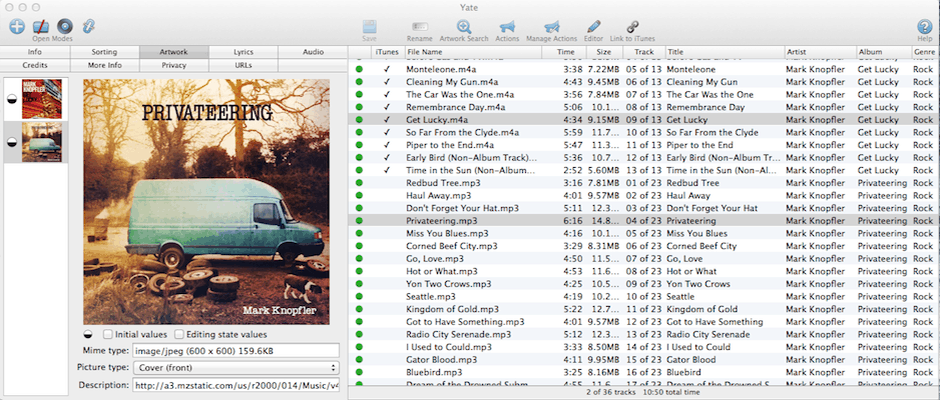Sort the track list by Time column
Screen dimensions: 940x400
coord(566,51)
